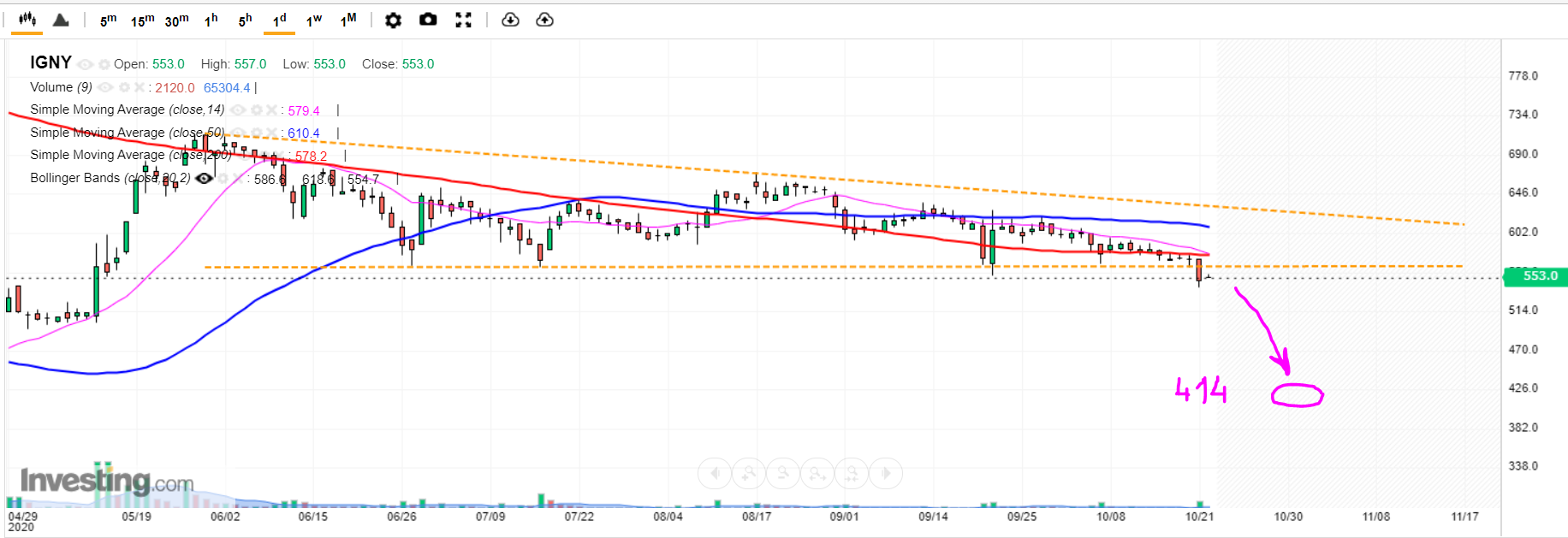The width and height of the screenshot is (1568, 538).
Task: Select the 1 month timeframe
Action: (x=348, y=21)
